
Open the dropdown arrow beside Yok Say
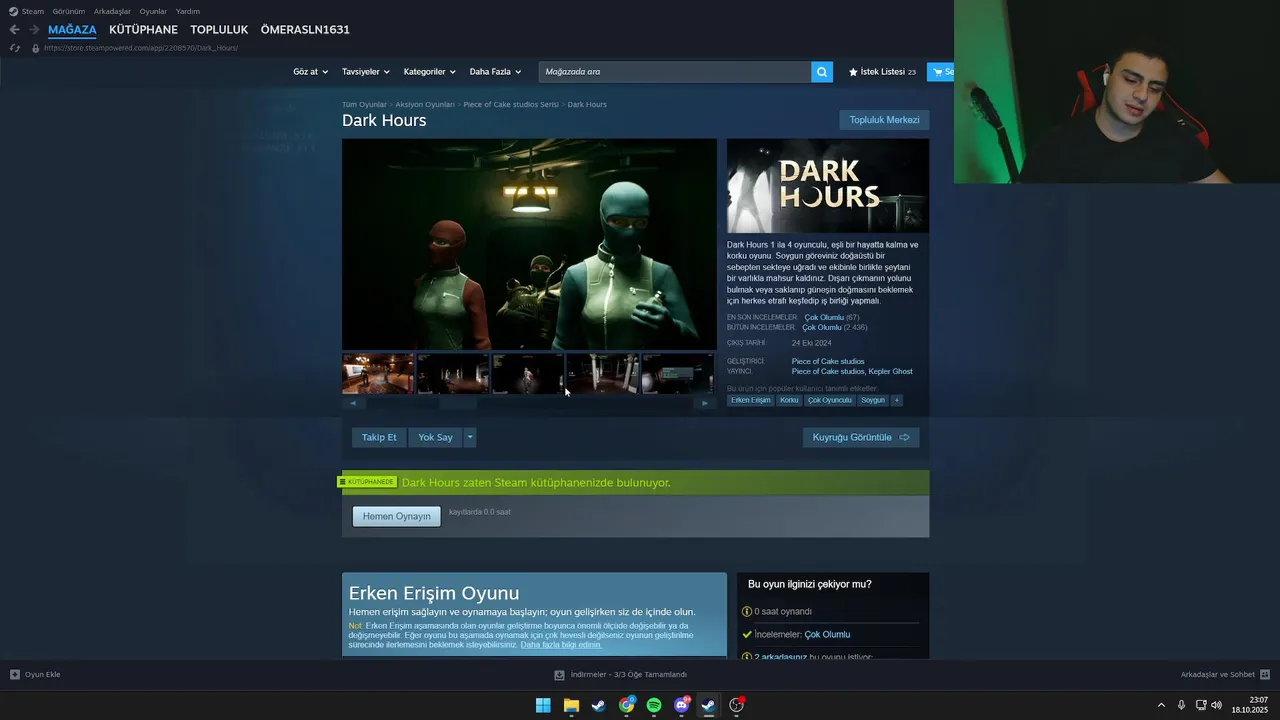point(470,437)
